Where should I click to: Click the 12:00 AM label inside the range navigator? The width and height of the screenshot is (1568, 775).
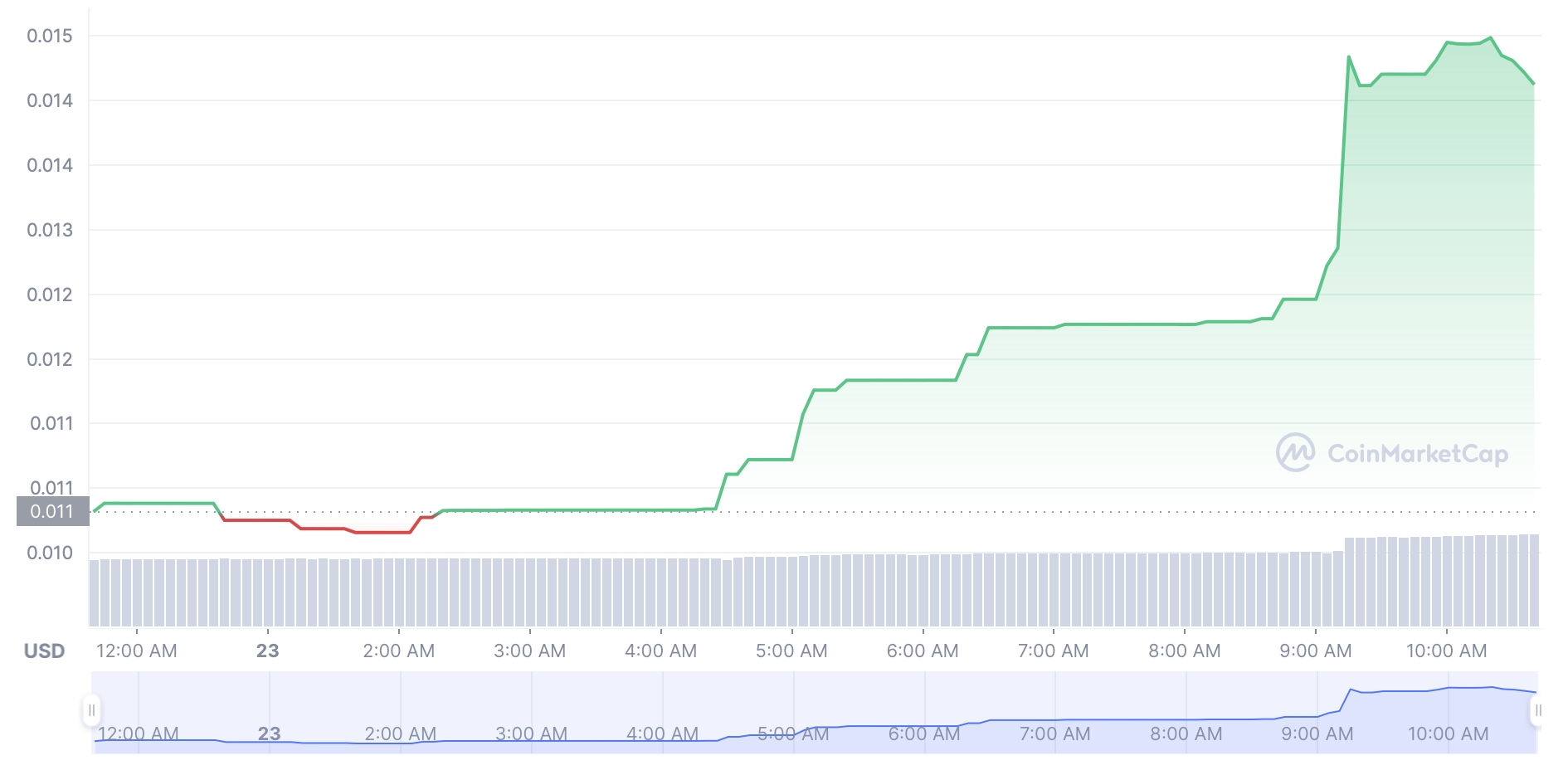point(139,734)
